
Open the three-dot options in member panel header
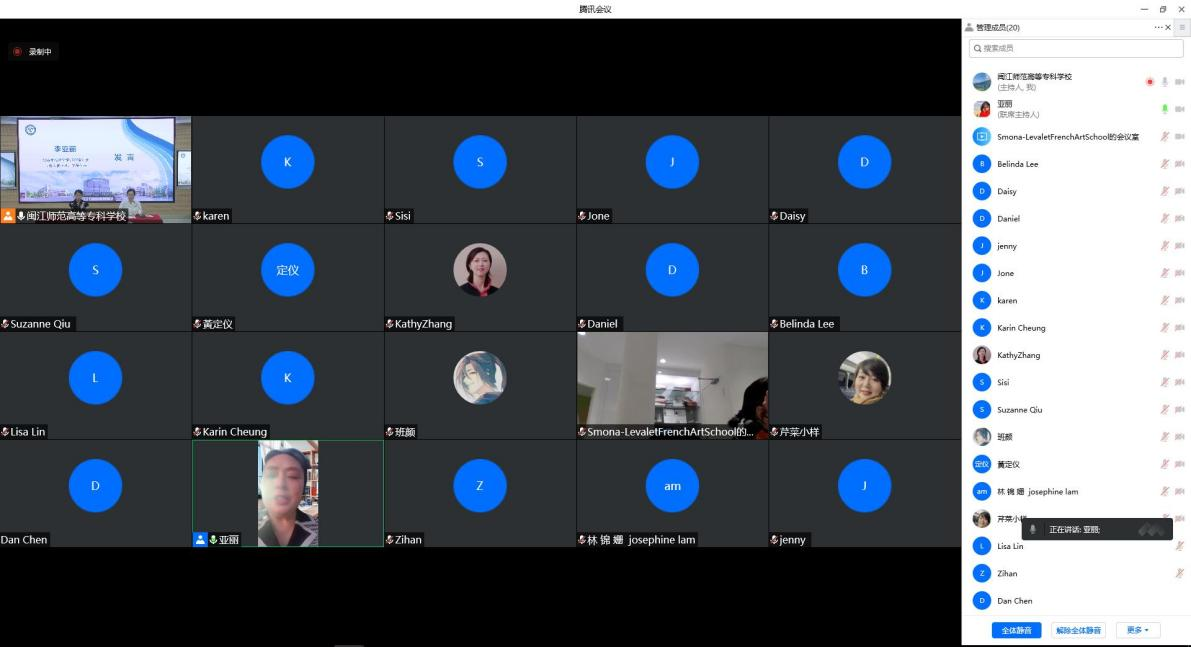pos(1158,28)
